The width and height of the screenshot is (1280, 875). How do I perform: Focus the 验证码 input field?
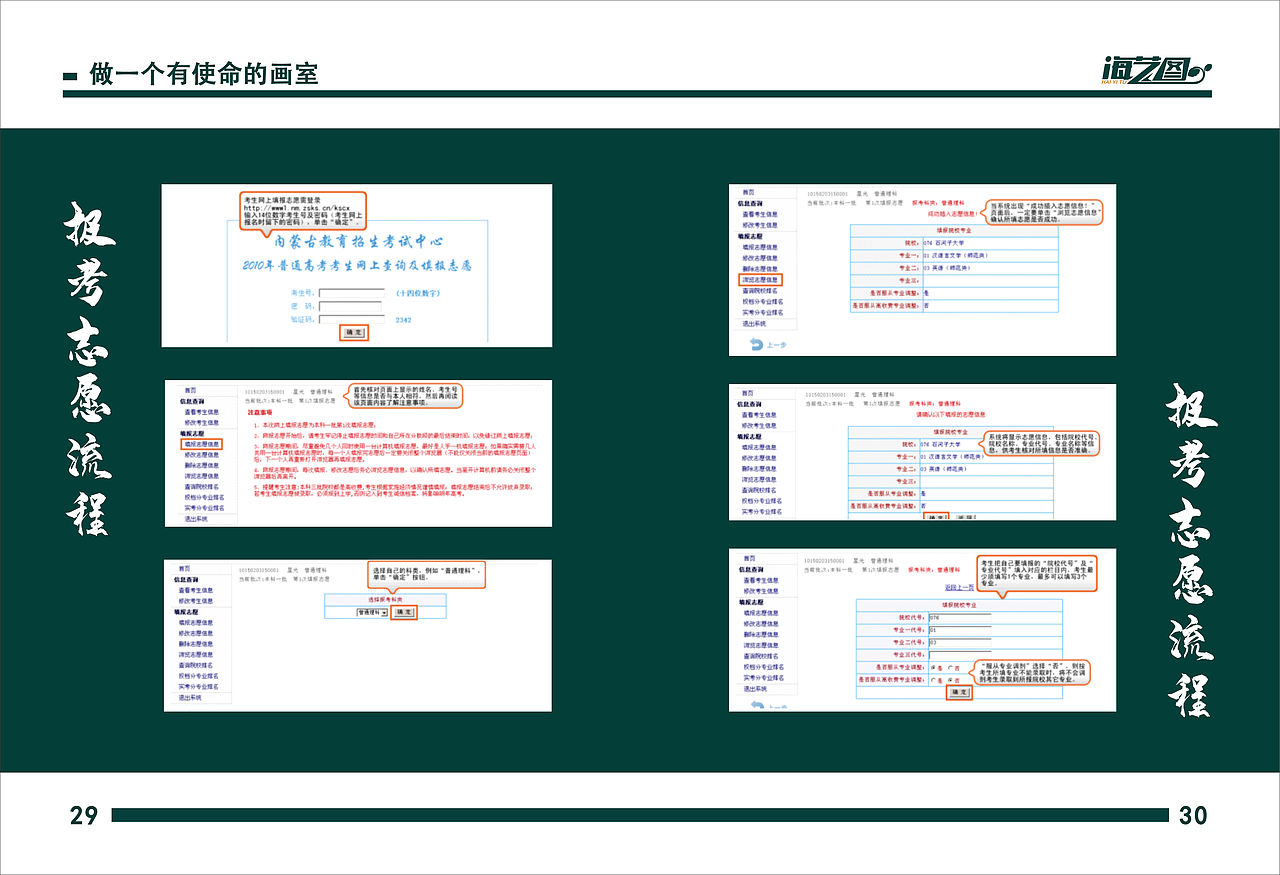tap(350, 320)
